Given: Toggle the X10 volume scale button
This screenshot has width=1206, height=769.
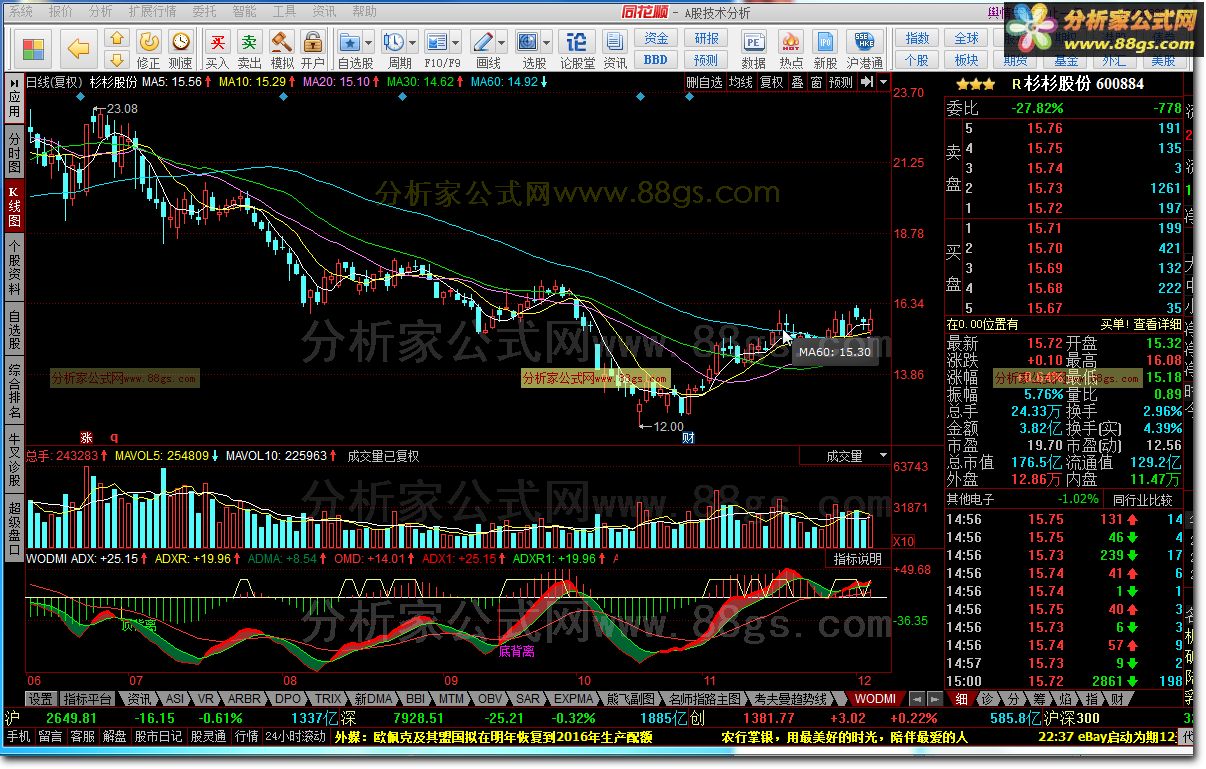Looking at the screenshot, I should pyautogui.click(x=903, y=541).
